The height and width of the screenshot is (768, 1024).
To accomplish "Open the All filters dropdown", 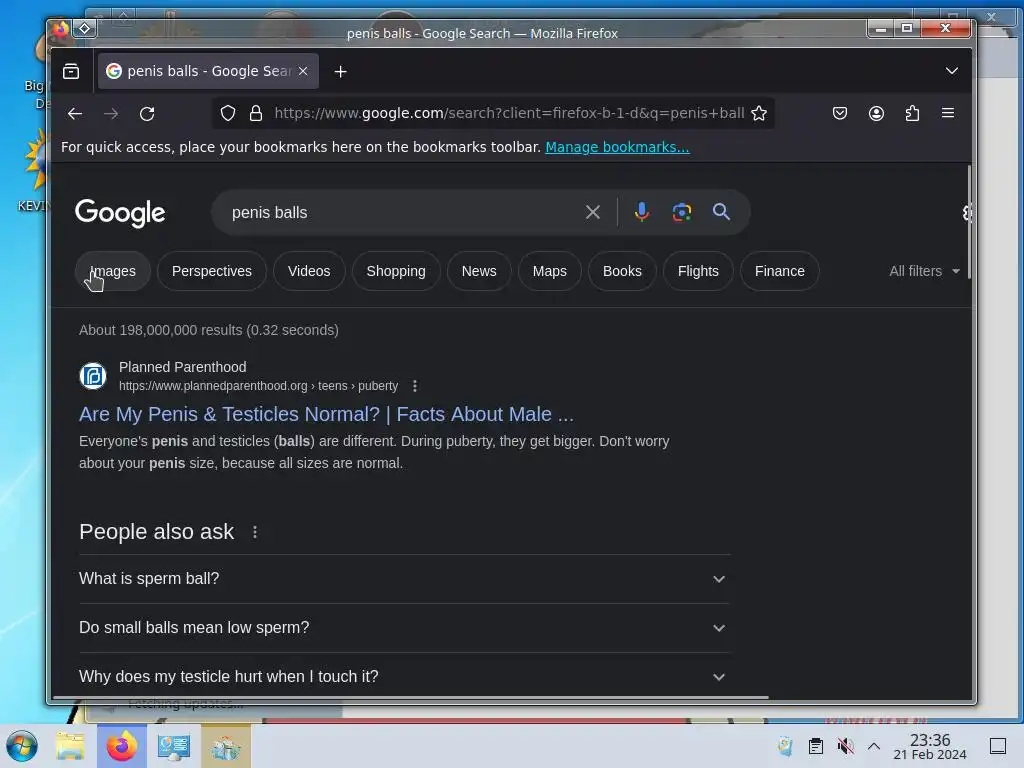I will pyautogui.click(x=924, y=271).
